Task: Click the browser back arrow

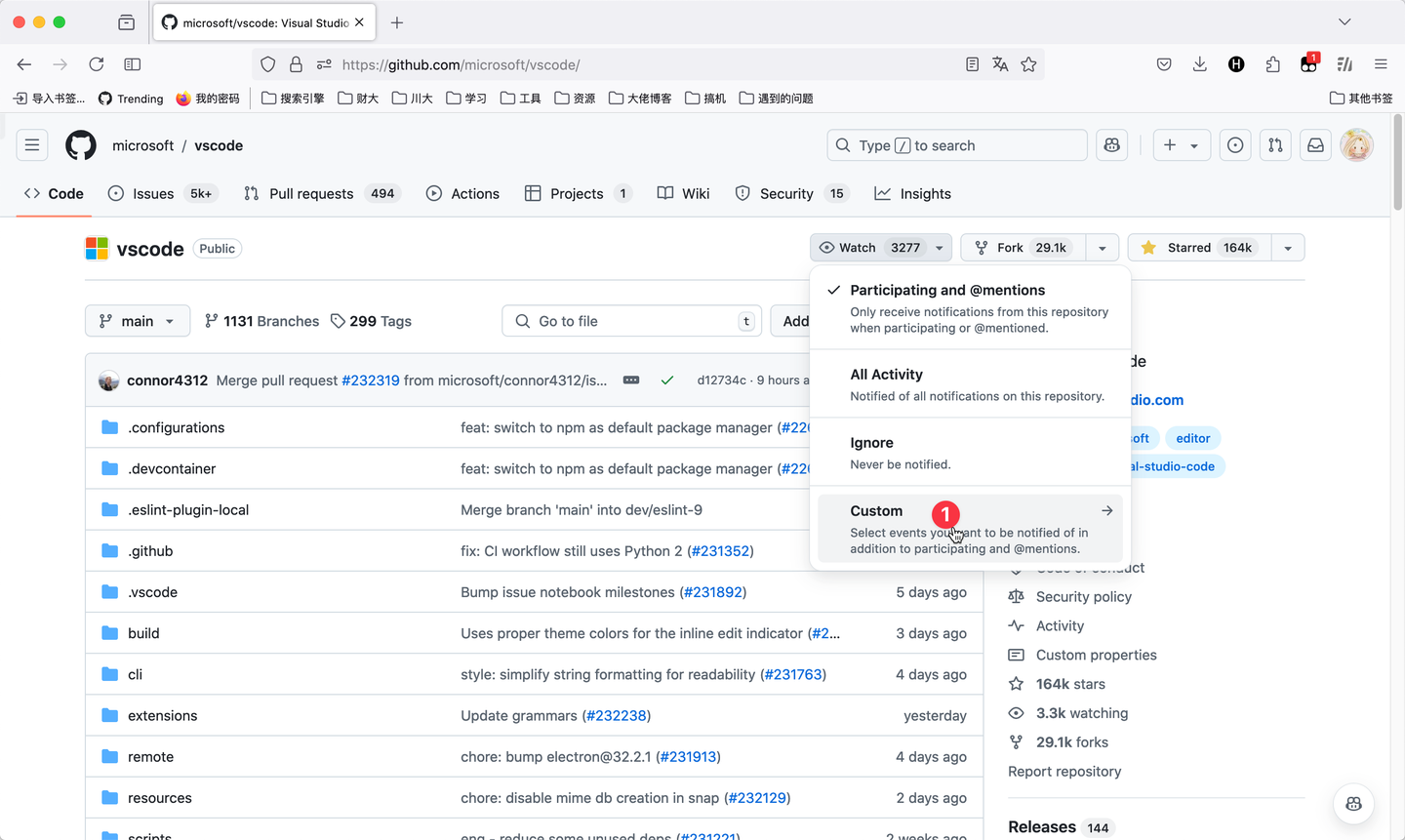Action: [x=24, y=64]
